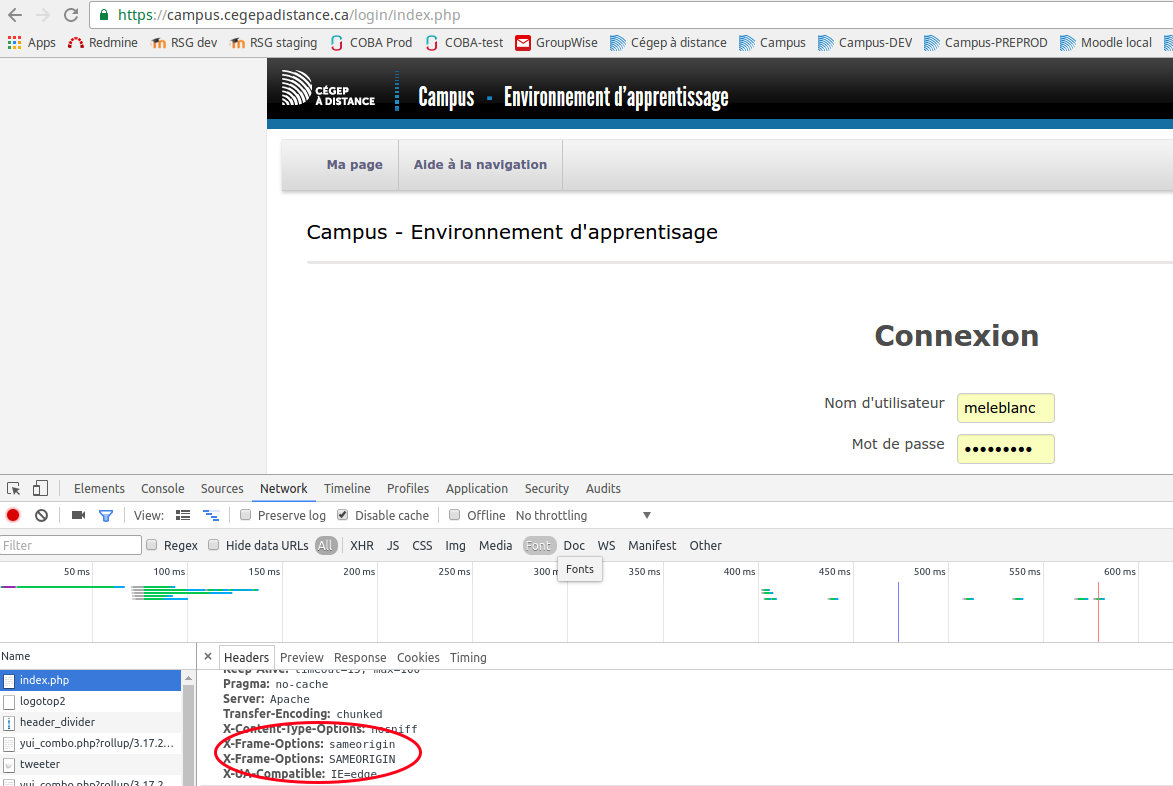Open the GroupWise bookmark
Image resolution: width=1173 pixels, height=786 pixels.
point(556,42)
